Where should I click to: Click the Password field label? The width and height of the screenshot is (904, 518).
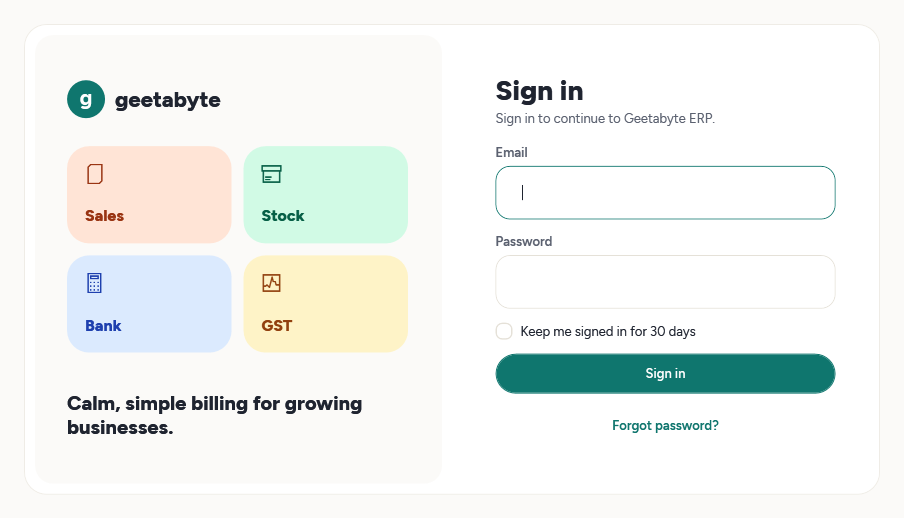(523, 241)
